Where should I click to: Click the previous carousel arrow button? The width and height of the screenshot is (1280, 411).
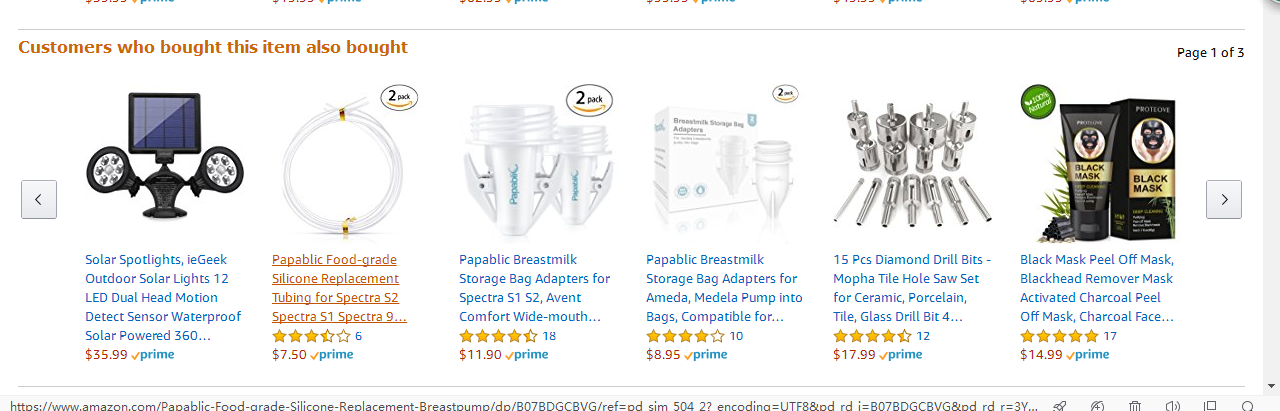pyautogui.click(x=39, y=199)
